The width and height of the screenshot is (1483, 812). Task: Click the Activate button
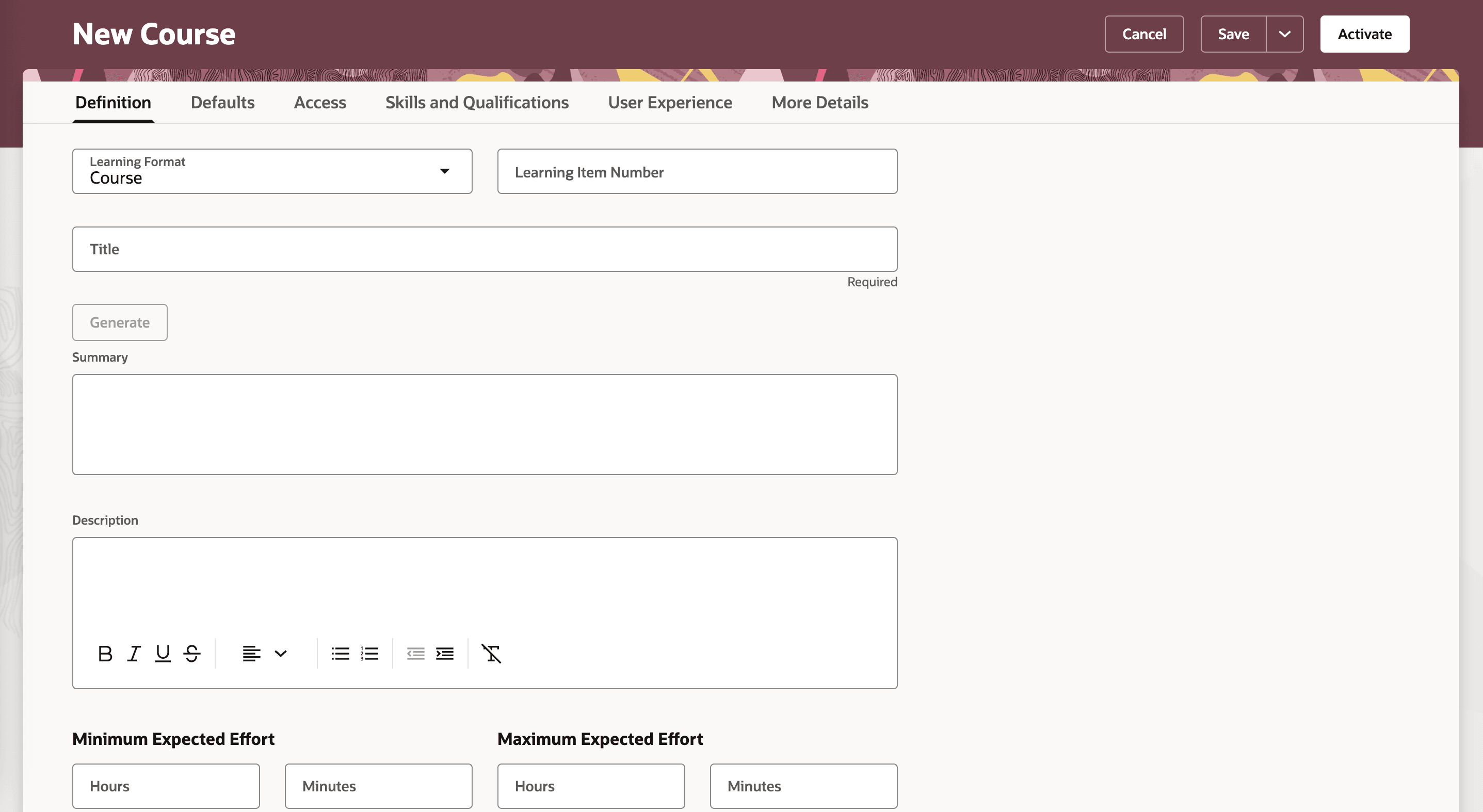click(x=1365, y=34)
